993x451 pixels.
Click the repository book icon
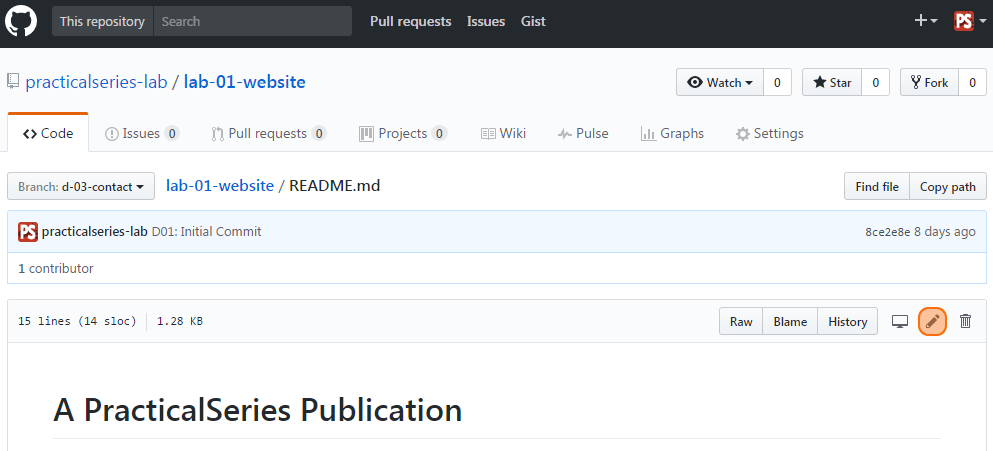(x=13, y=82)
